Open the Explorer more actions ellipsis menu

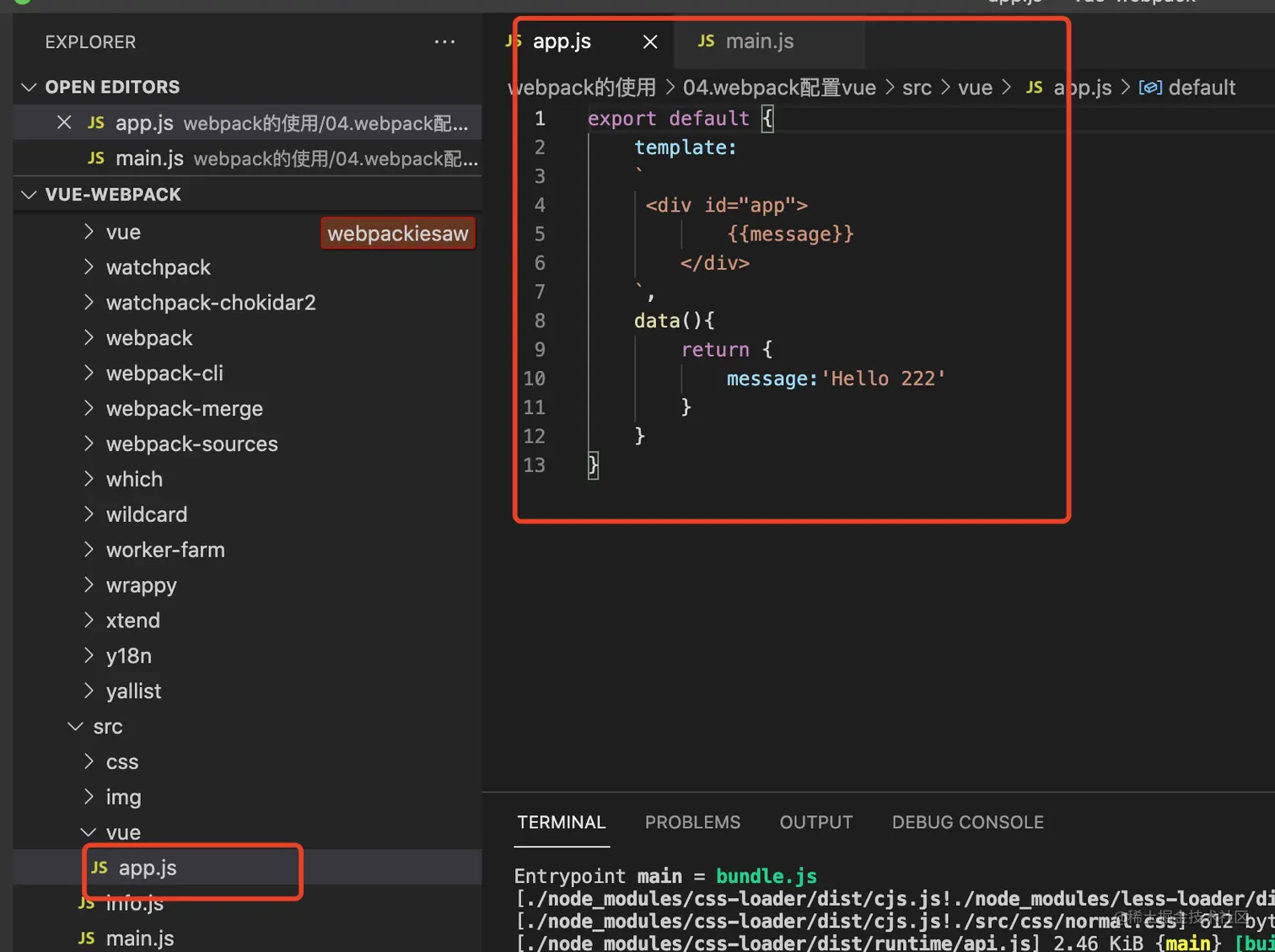click(x=444, y=42)
